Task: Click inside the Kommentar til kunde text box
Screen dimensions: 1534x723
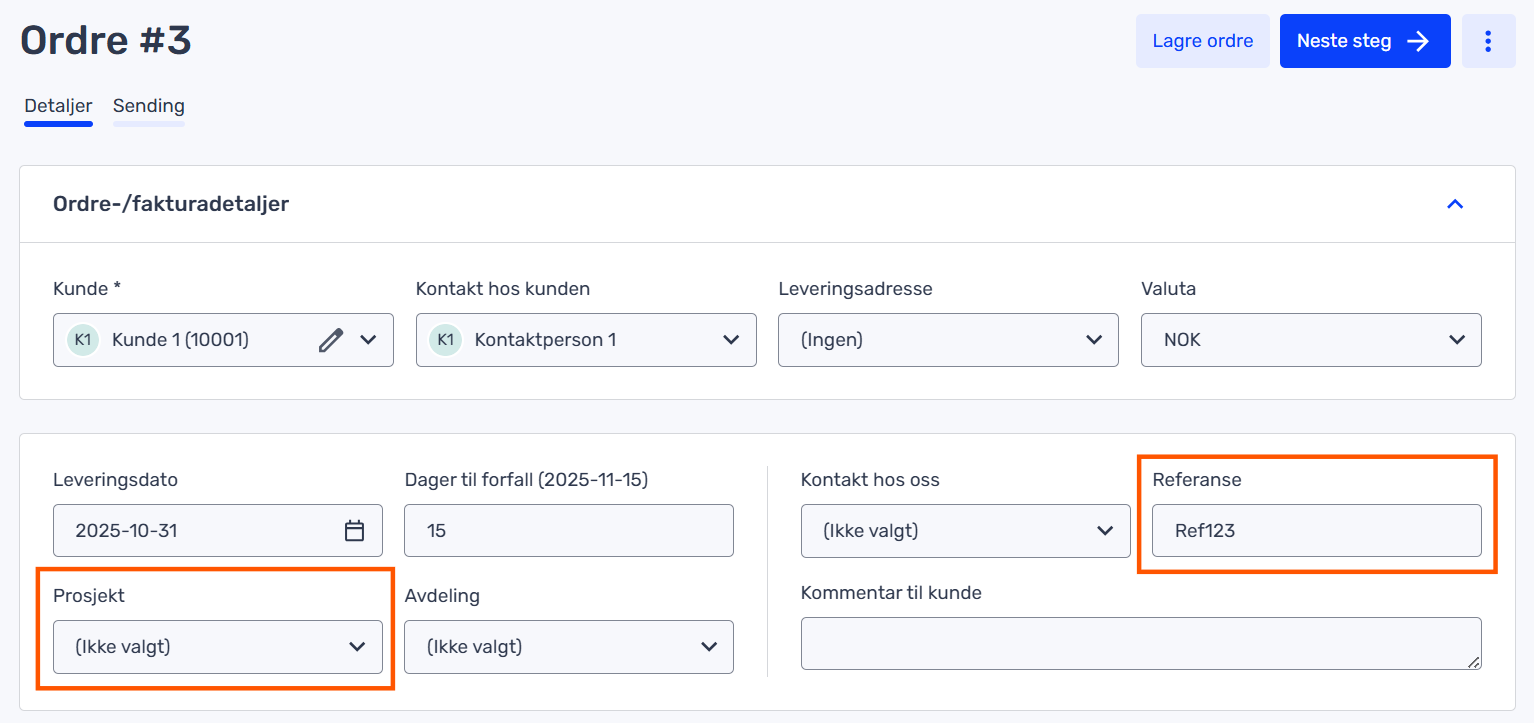Action: [1140, 643]
